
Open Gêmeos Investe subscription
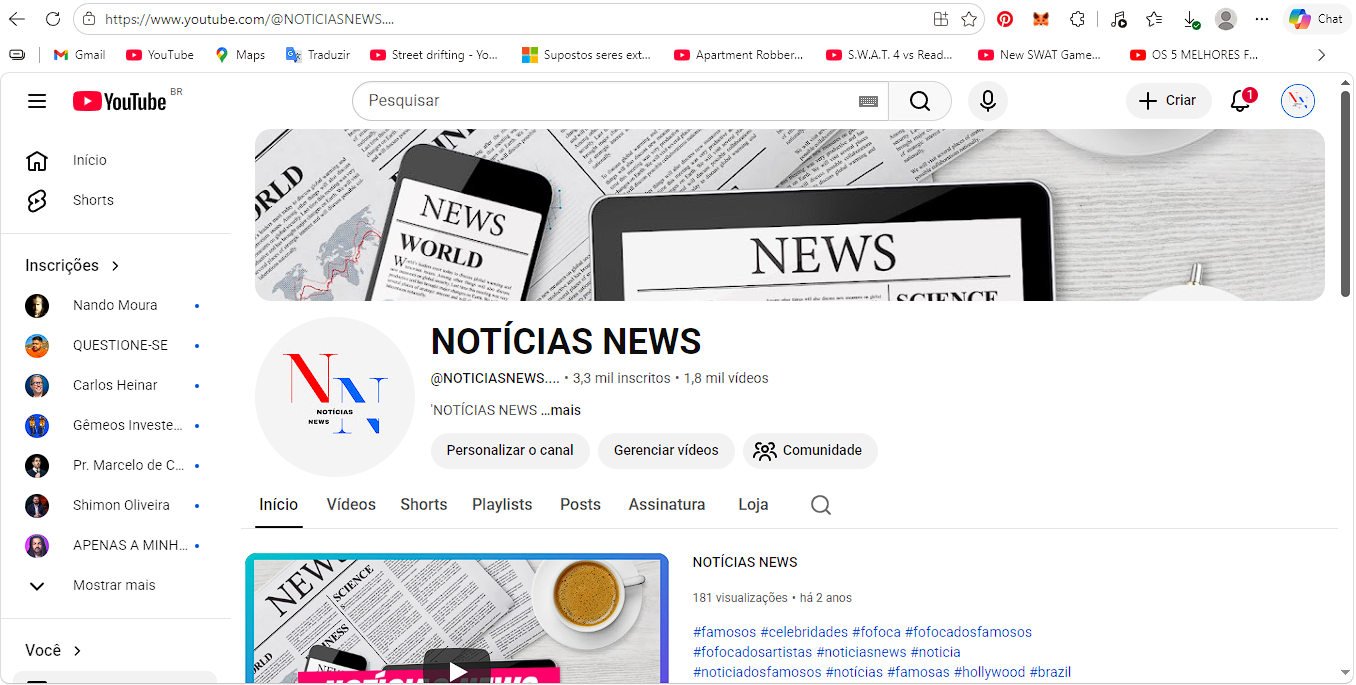tap(116, 425)
